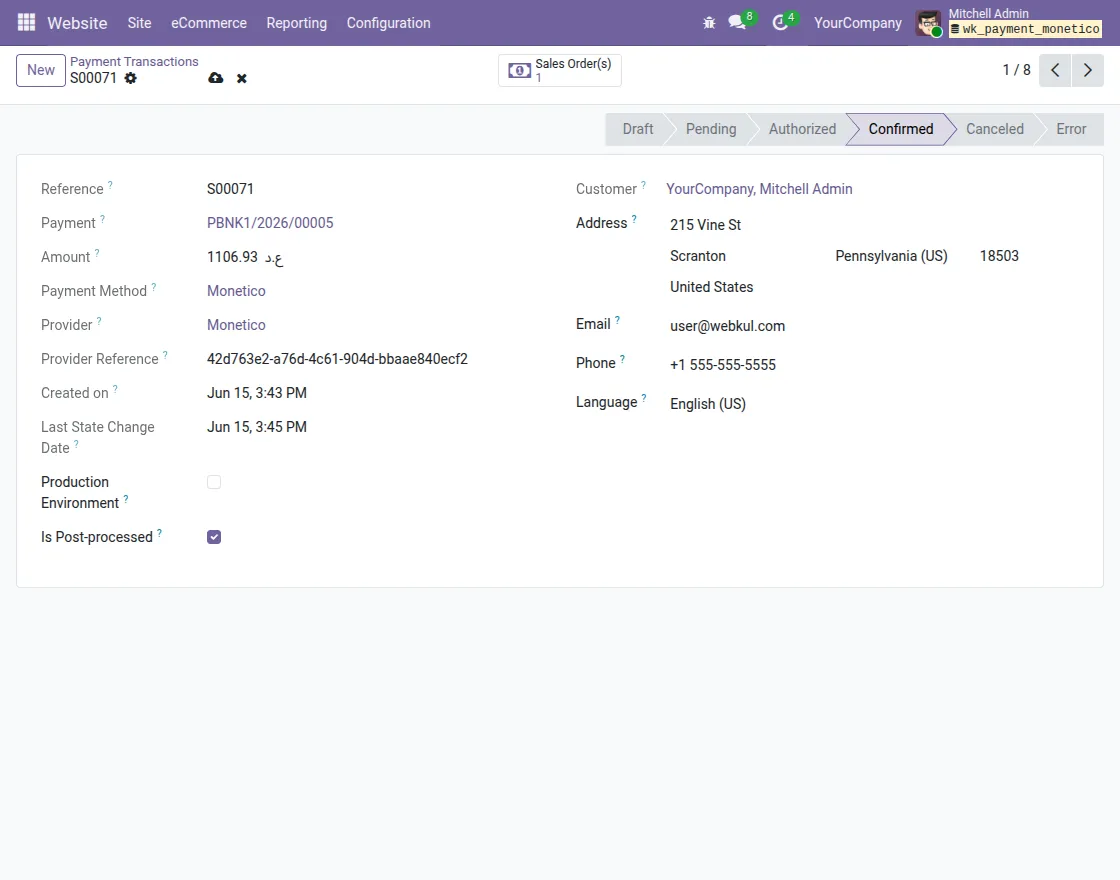Click the zip code 18503
Viewport: 1120px width, 880px height.
(999, 256)
